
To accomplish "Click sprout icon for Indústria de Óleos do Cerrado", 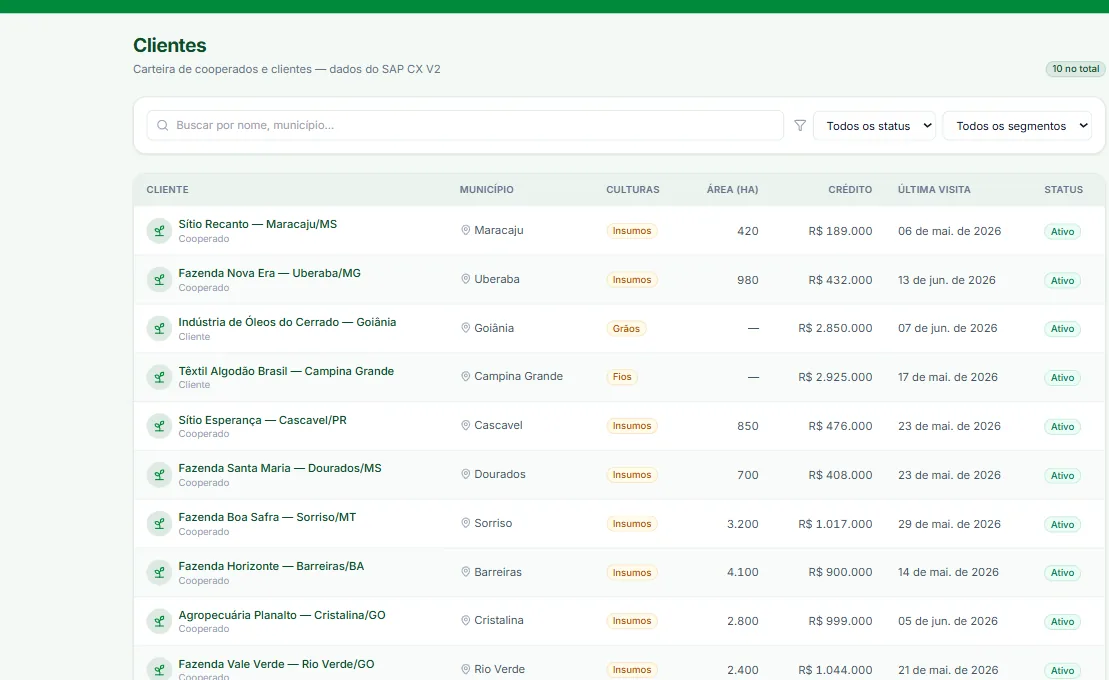I will pos(159,328).
